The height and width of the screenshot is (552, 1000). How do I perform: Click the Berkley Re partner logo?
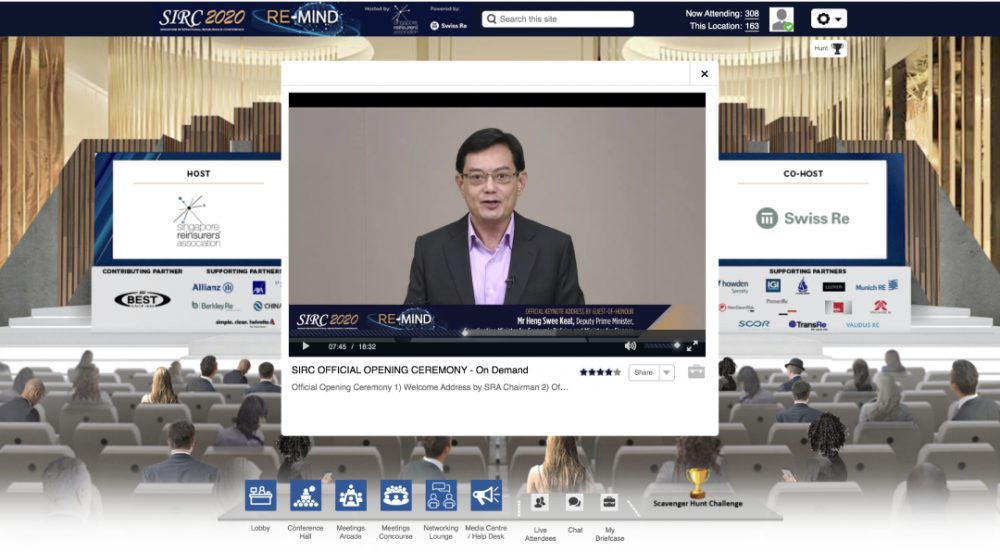coord(212,306)
